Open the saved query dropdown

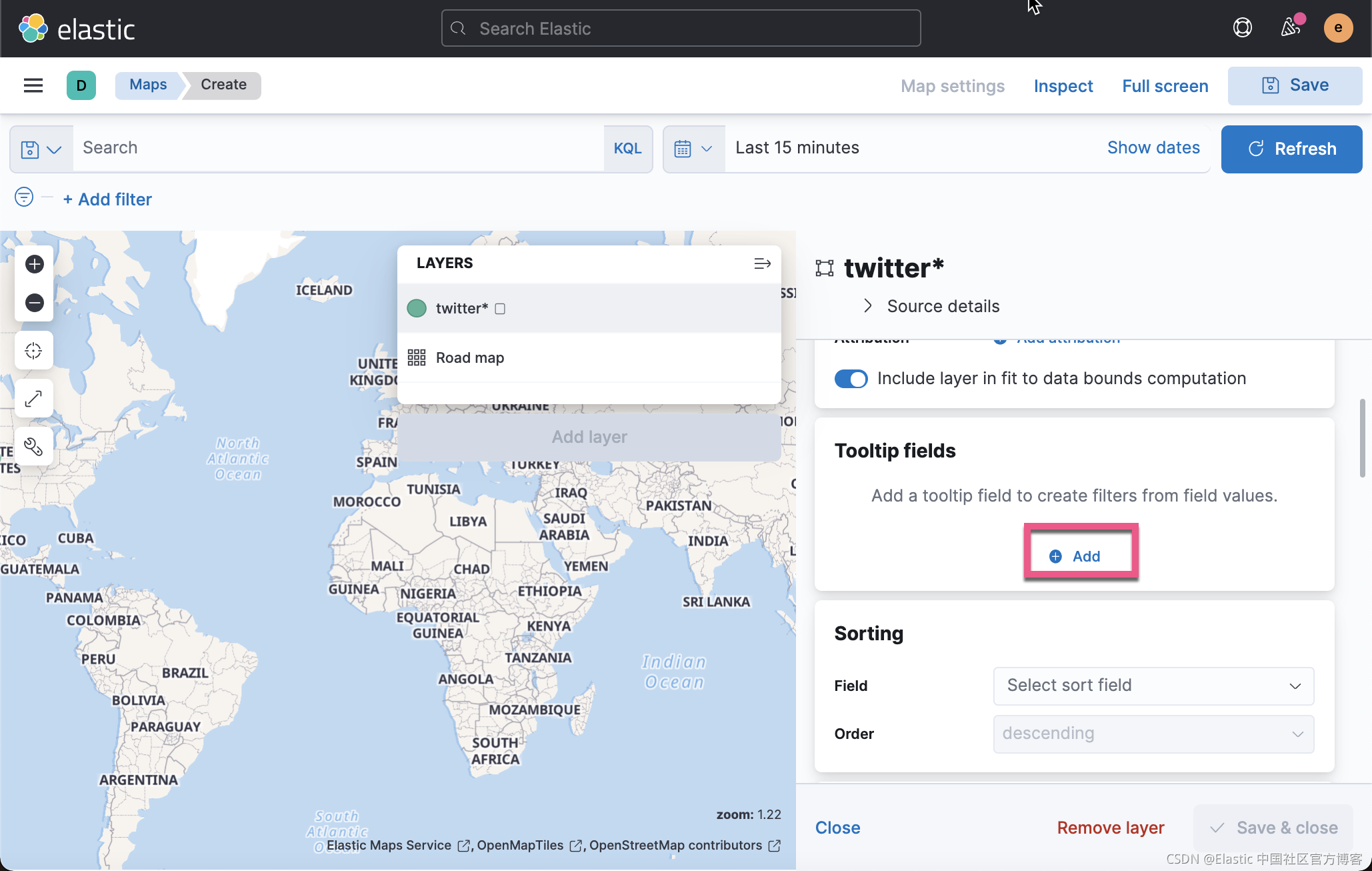coord(41,149)
